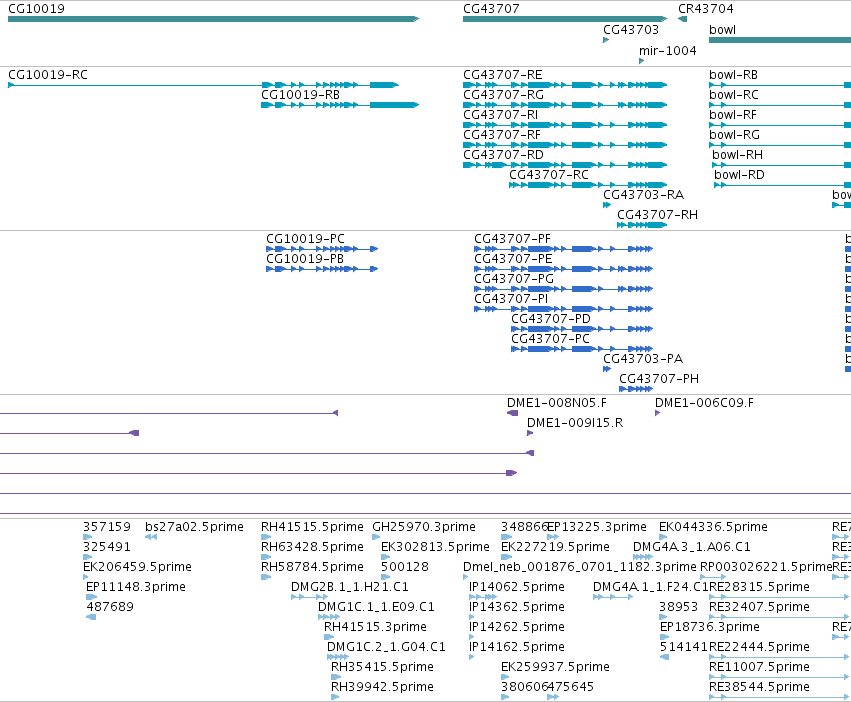Screen dimensions: 851x702
Task: Click EST RH41515.3prime
Action: pyautogui.click(x=329, y=637)
